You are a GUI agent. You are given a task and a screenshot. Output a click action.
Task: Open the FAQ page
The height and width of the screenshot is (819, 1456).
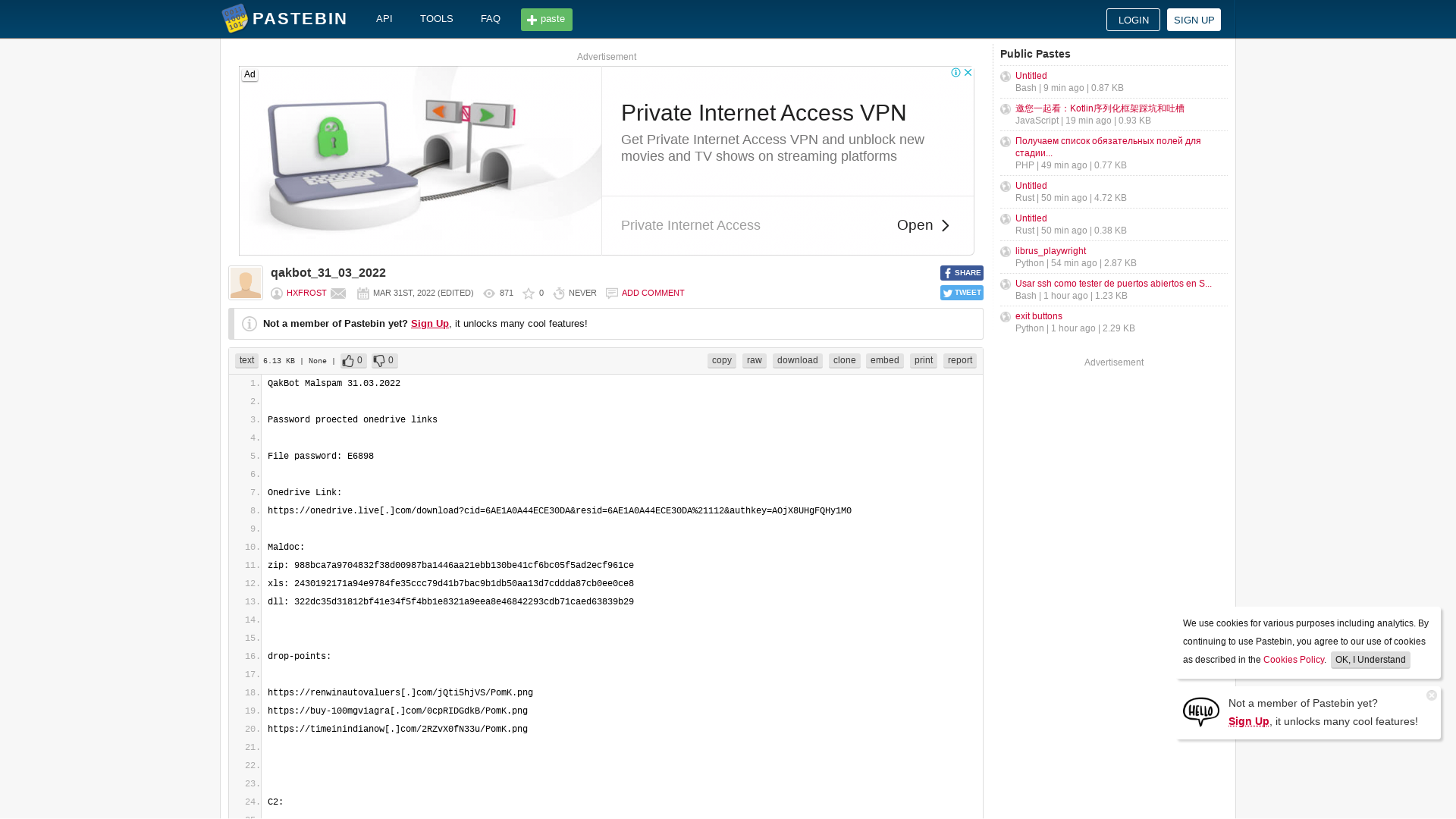(491, 19)
